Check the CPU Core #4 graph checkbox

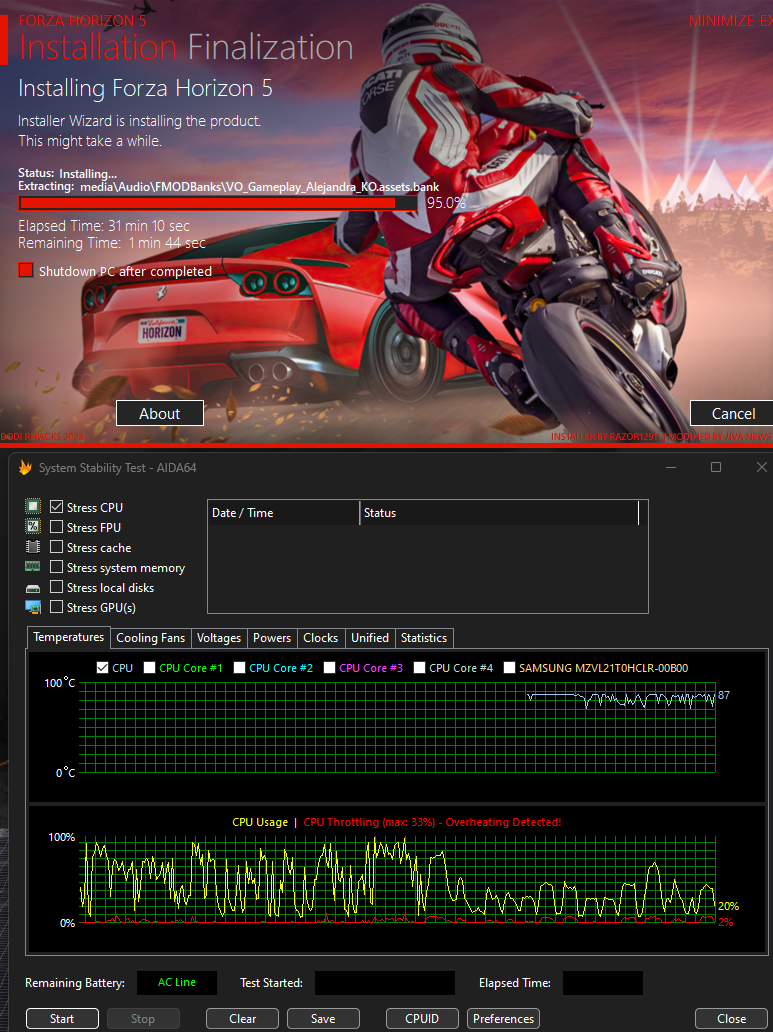[x=419, y=667]
